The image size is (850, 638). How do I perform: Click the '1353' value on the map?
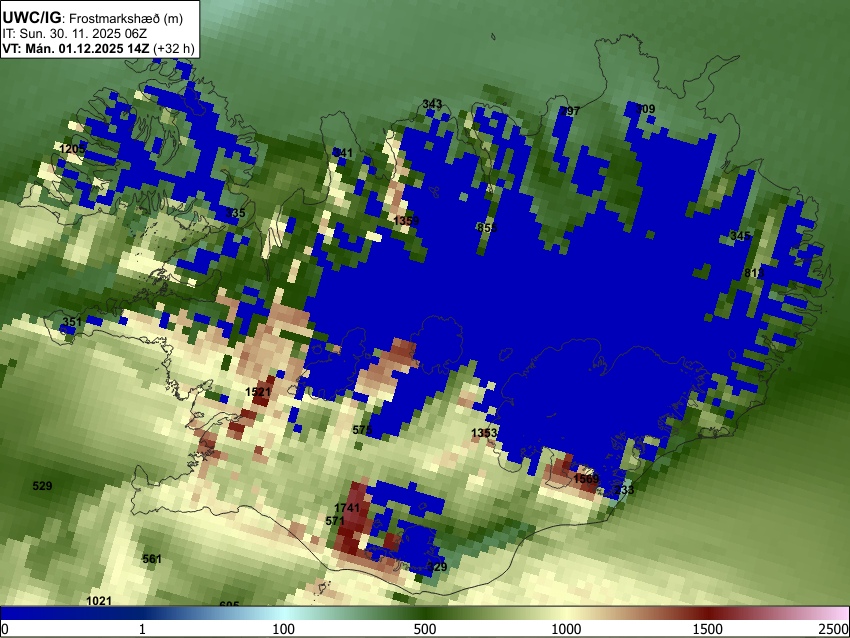coord(484,433)
